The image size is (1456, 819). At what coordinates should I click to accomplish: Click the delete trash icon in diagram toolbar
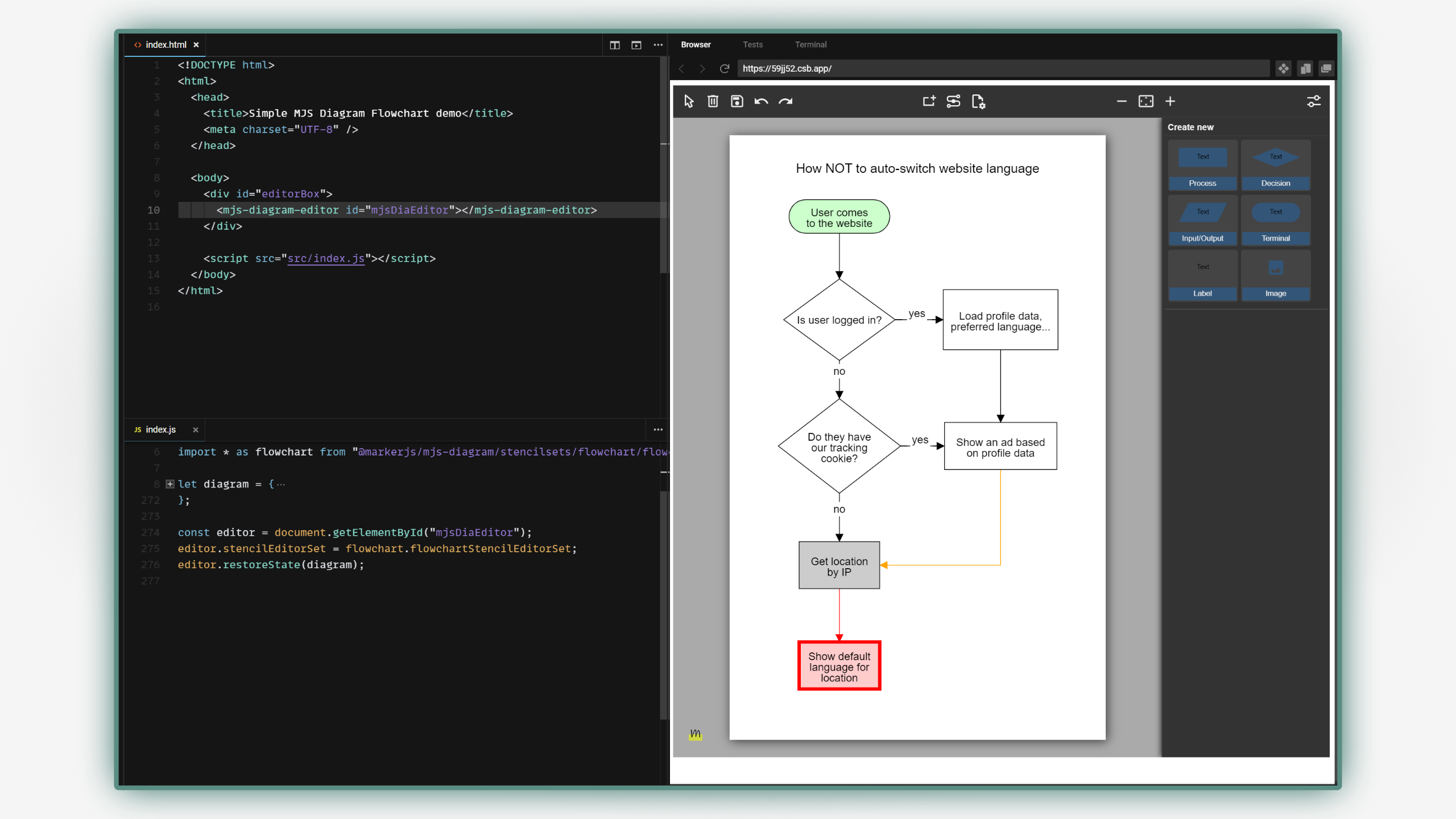click(x=713, y=101)
